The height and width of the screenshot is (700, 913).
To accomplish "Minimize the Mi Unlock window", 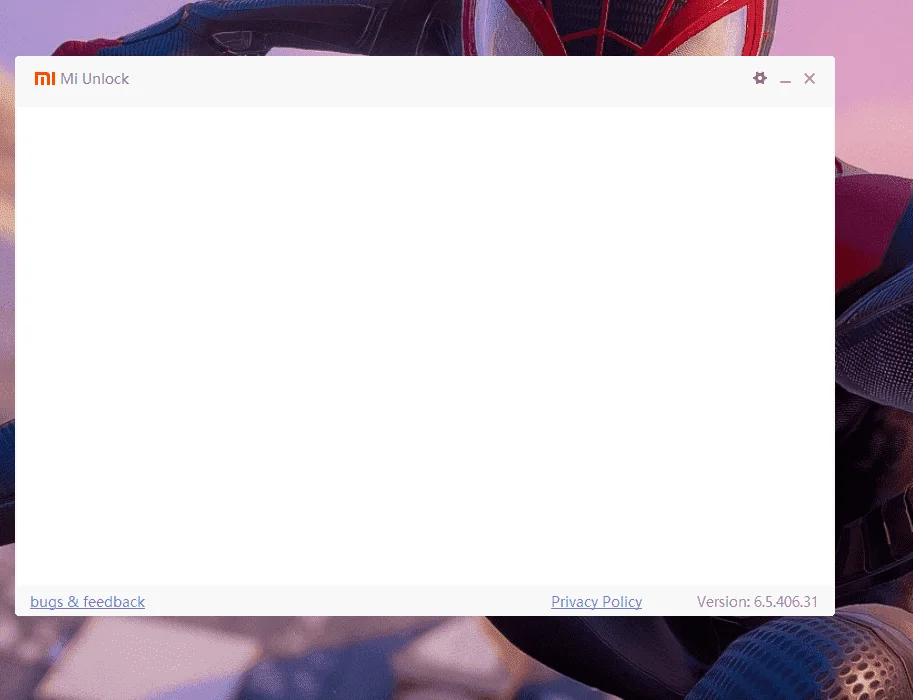I will (785, 80).
